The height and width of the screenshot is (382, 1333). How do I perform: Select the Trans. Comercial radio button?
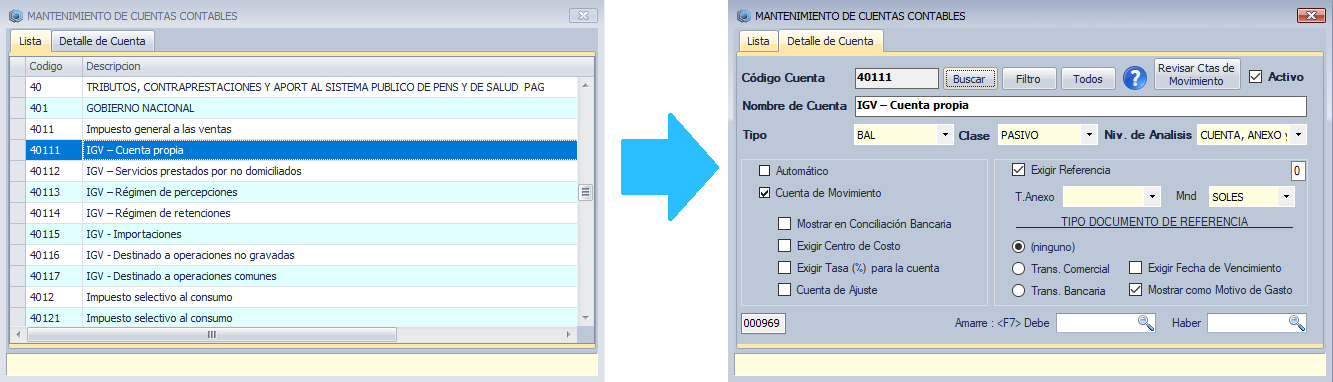tap(1019, 268)
